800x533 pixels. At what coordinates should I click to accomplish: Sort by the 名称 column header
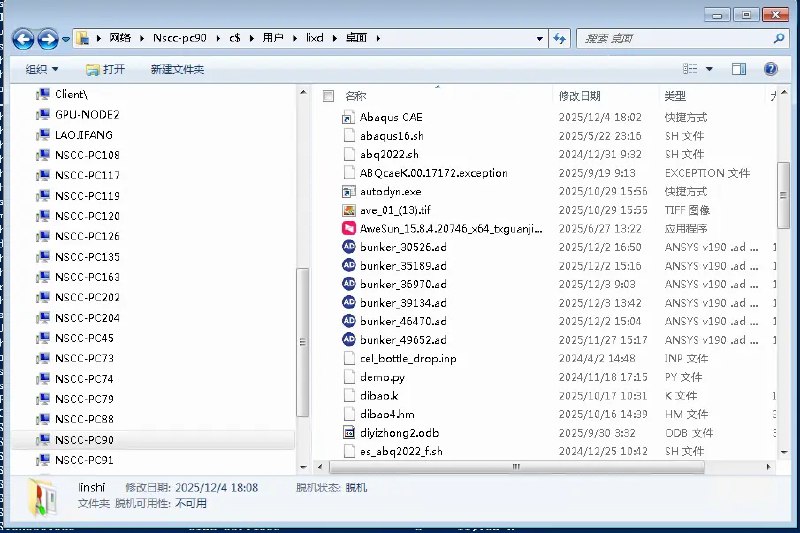(x=356, y=96)
